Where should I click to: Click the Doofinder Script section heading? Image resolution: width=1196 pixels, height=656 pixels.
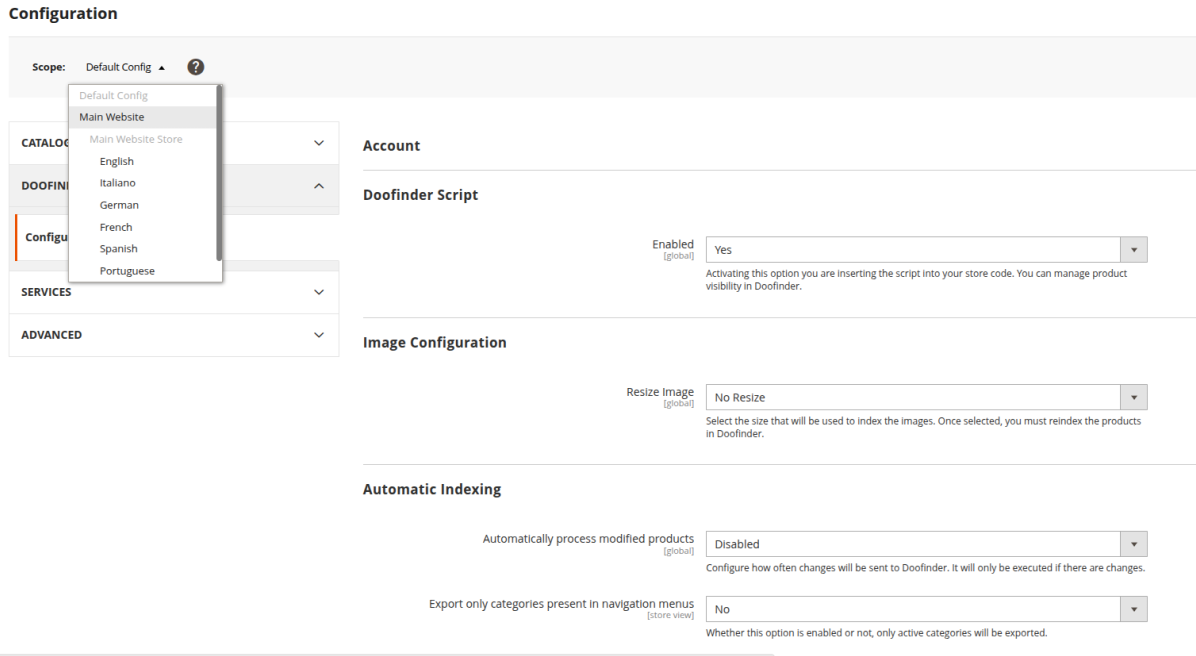[x=420, y=195]
